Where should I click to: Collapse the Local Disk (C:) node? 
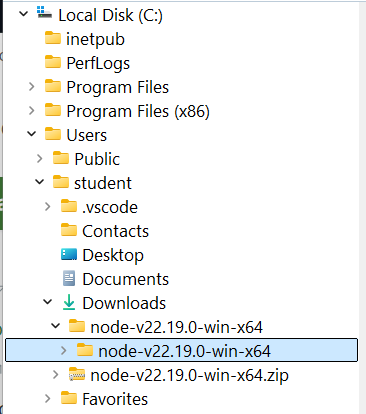coord(24,14)
